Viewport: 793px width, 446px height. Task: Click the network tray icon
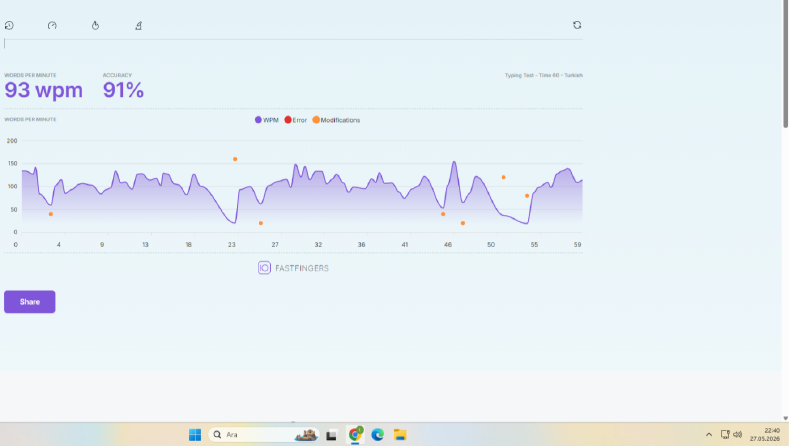(725, 434)
